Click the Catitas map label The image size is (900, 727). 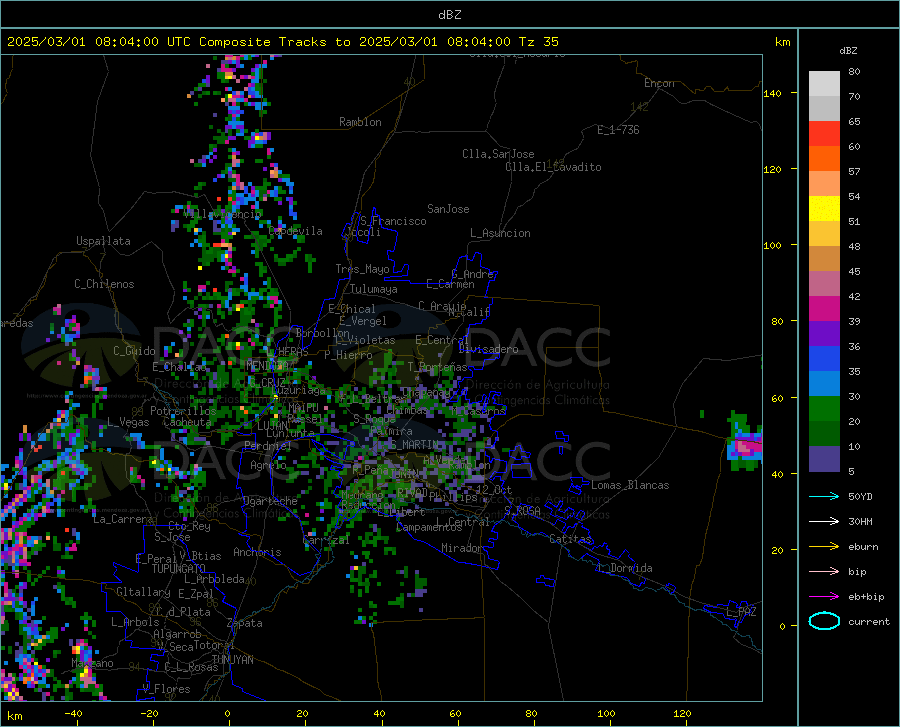pyautogui.click(x=571, y=539)
